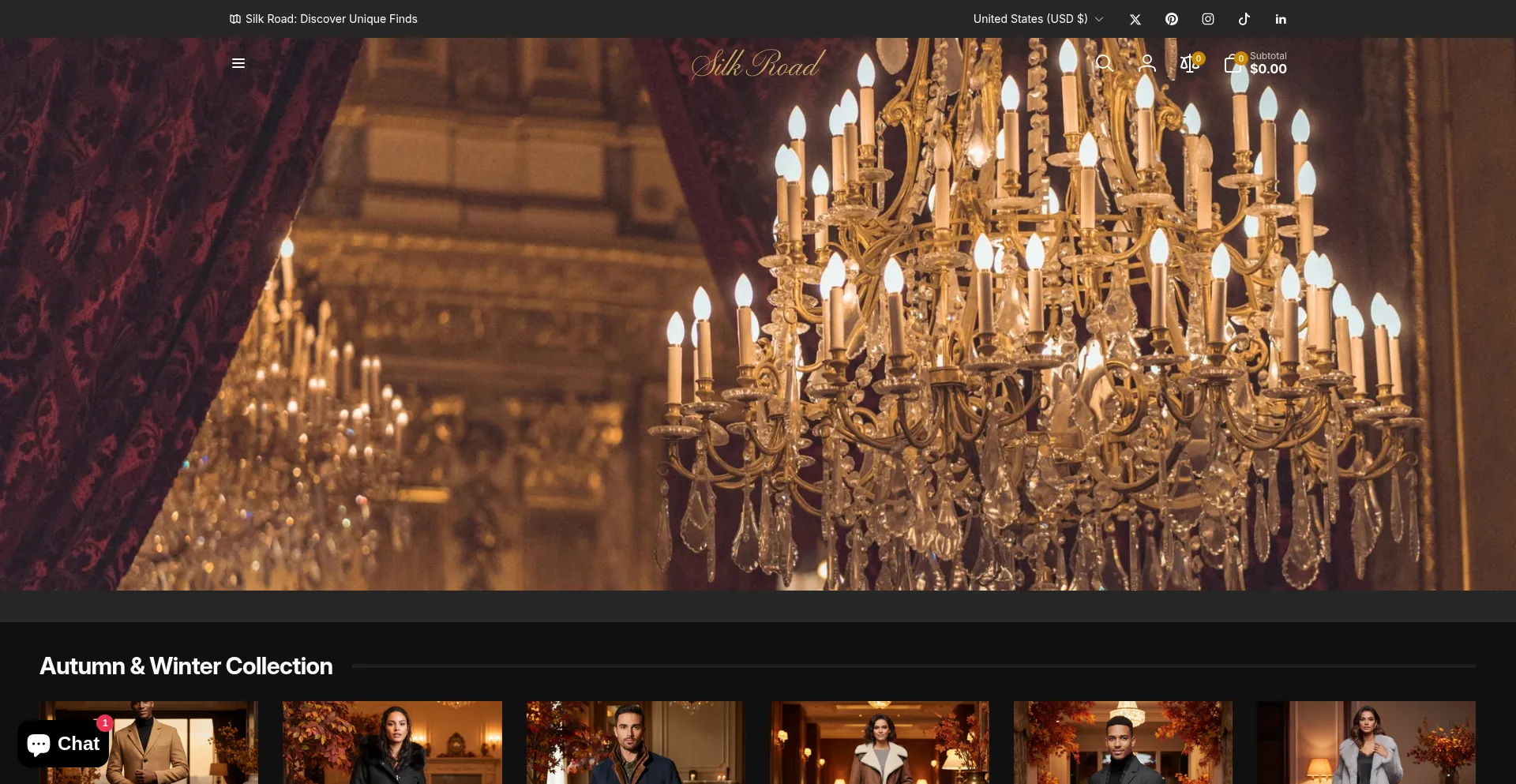Click the Silk Road logo
Screen dimensions: 1516x784
[x=758, y=64]
